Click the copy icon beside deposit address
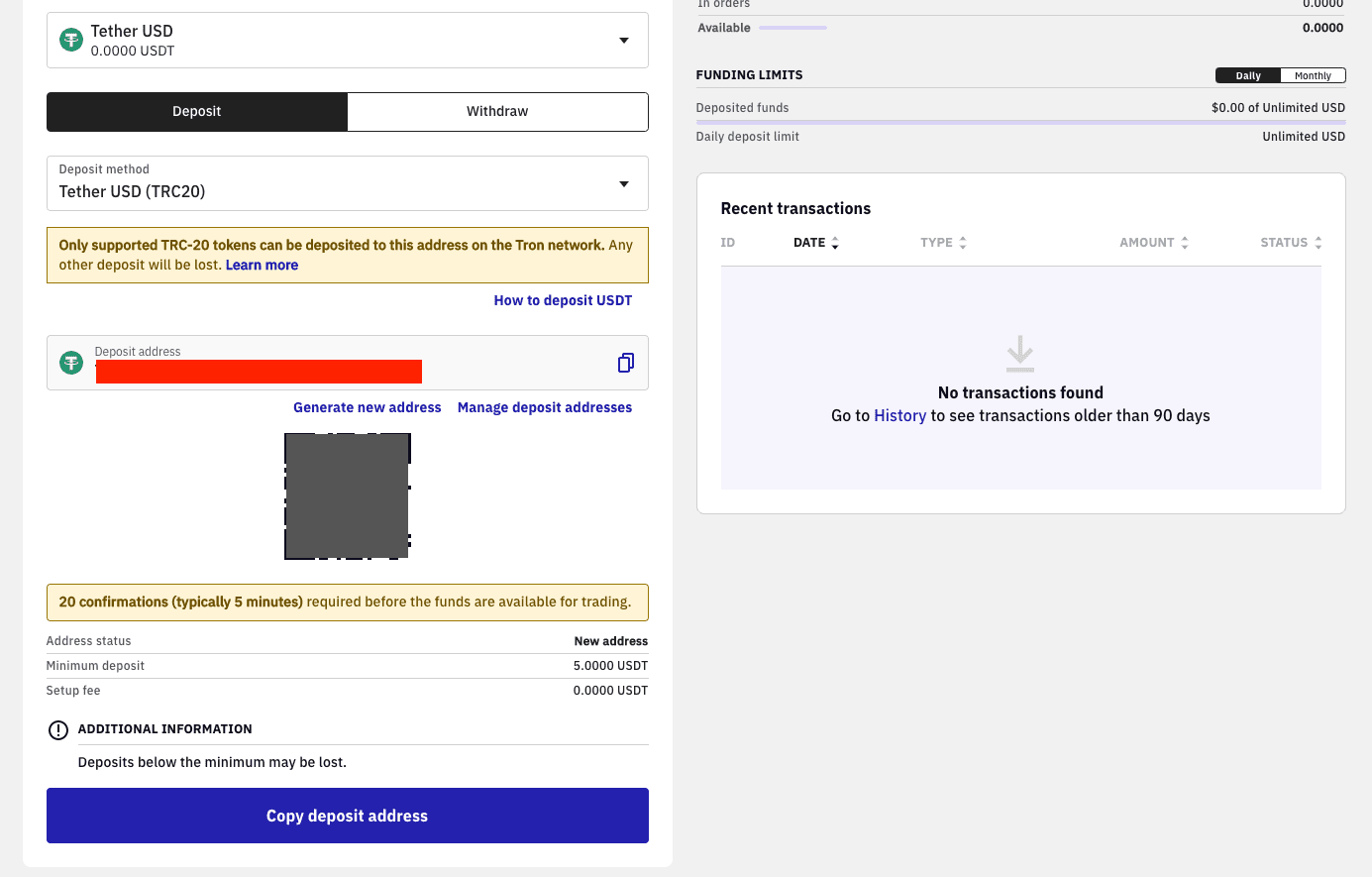The width and height of the screenshot is (1372, 877). (x=625, y=363)
